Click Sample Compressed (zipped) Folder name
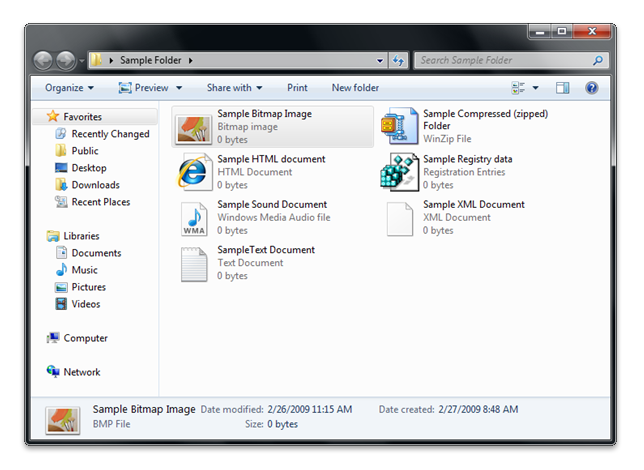Screen dimensions: 644x470 pos(485,120)
